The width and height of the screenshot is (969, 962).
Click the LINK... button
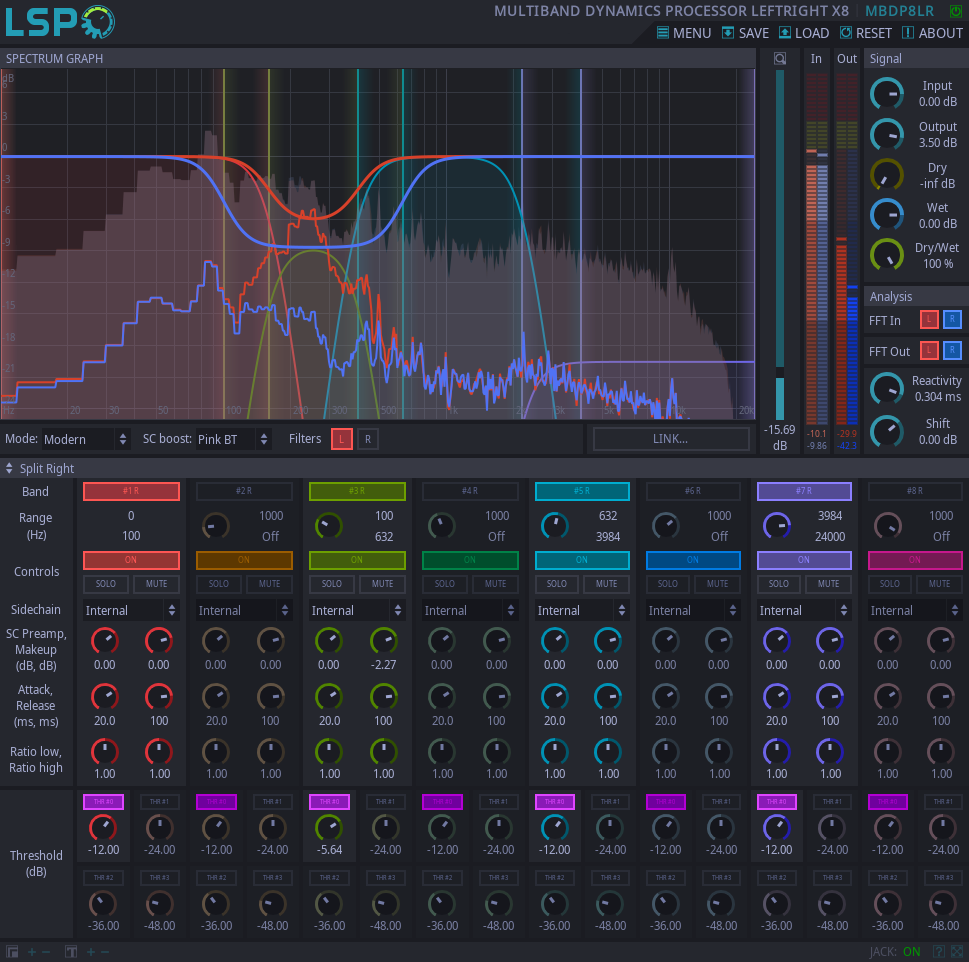pyautogui.click(x=671, y=439)
